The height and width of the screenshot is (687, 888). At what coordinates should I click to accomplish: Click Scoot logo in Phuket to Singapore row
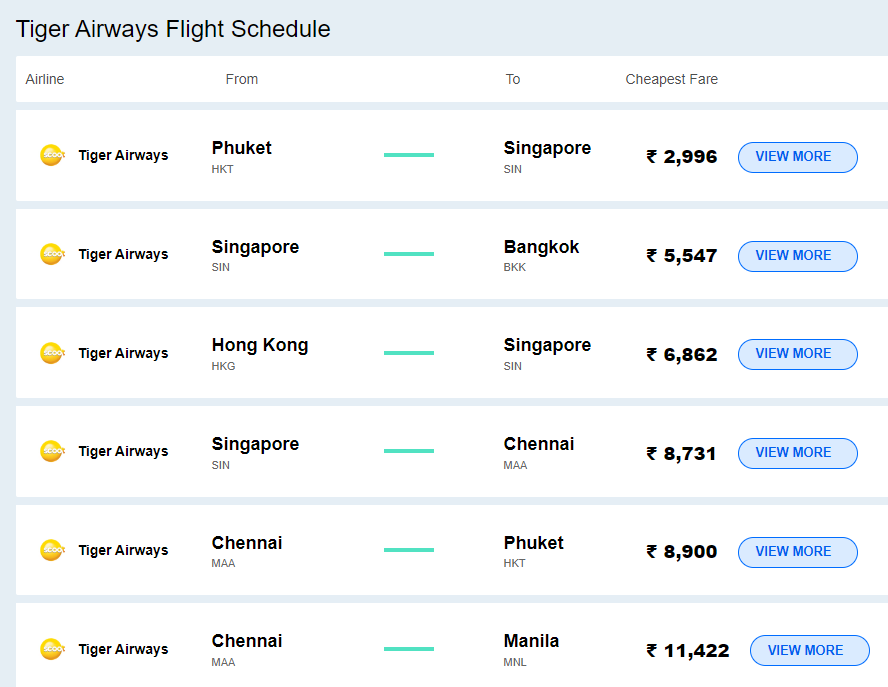click(52, 155)
